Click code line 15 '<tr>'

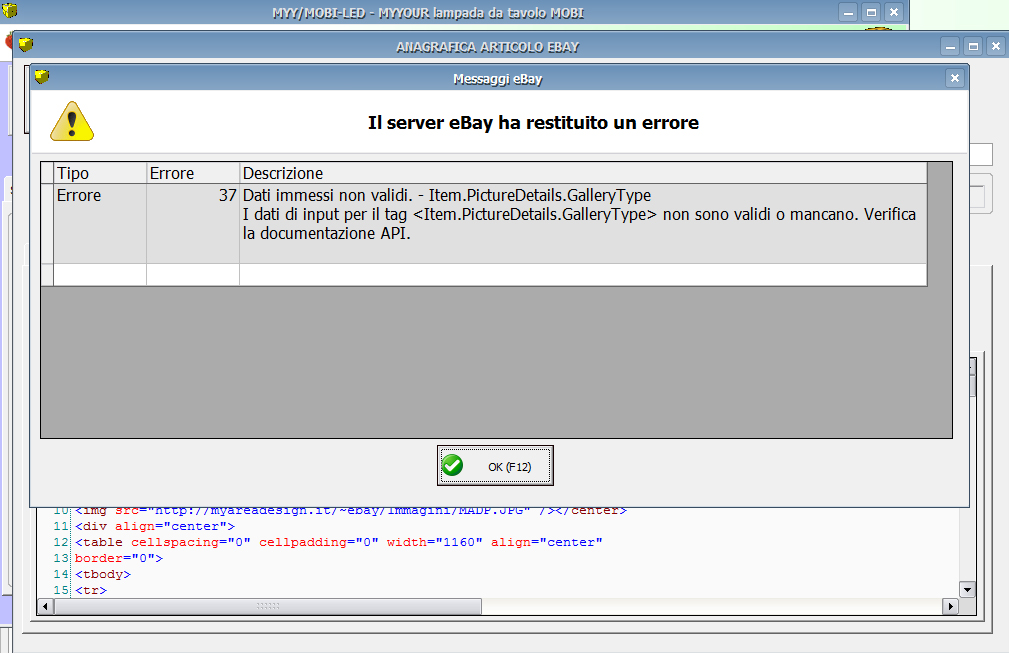tap(91, 591)
